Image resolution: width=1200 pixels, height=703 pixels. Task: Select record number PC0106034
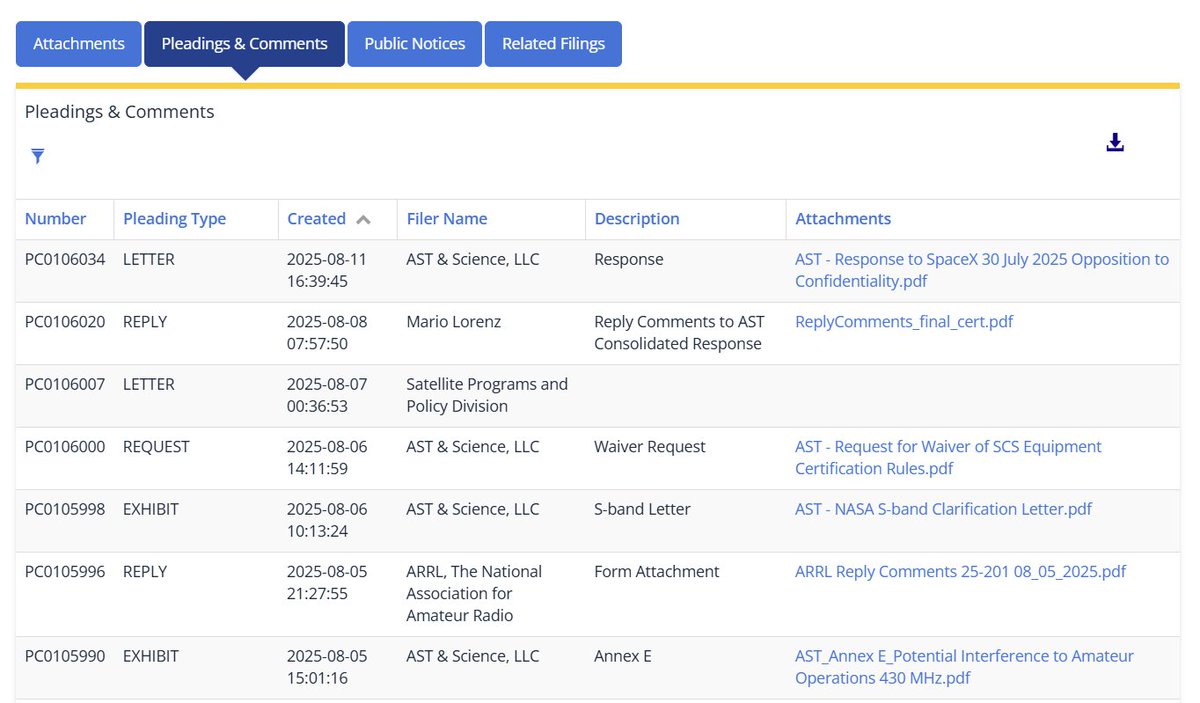(65, 260)
